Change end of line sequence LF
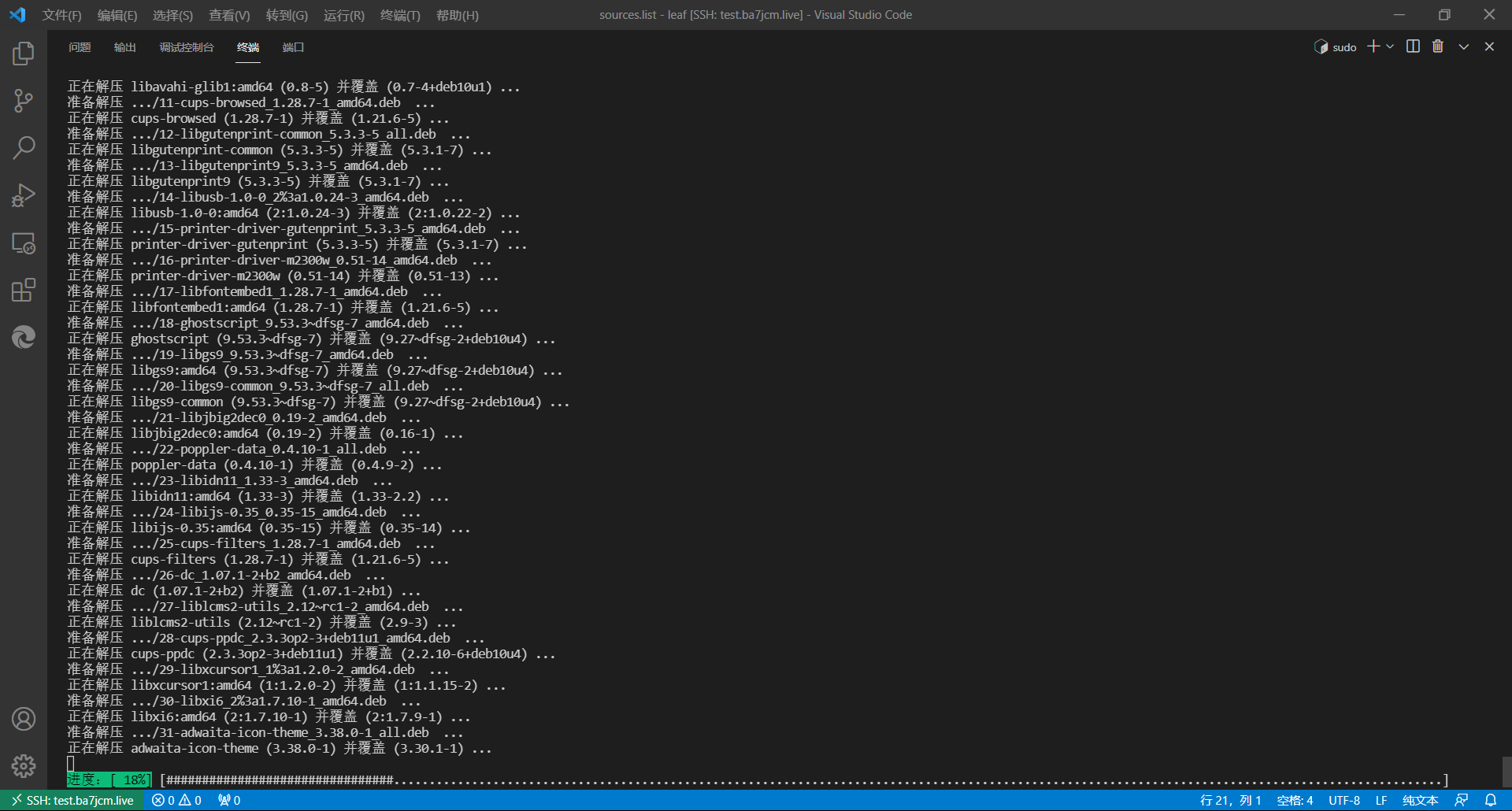This screenshot has width=1512, height=811. (1381, 800)
